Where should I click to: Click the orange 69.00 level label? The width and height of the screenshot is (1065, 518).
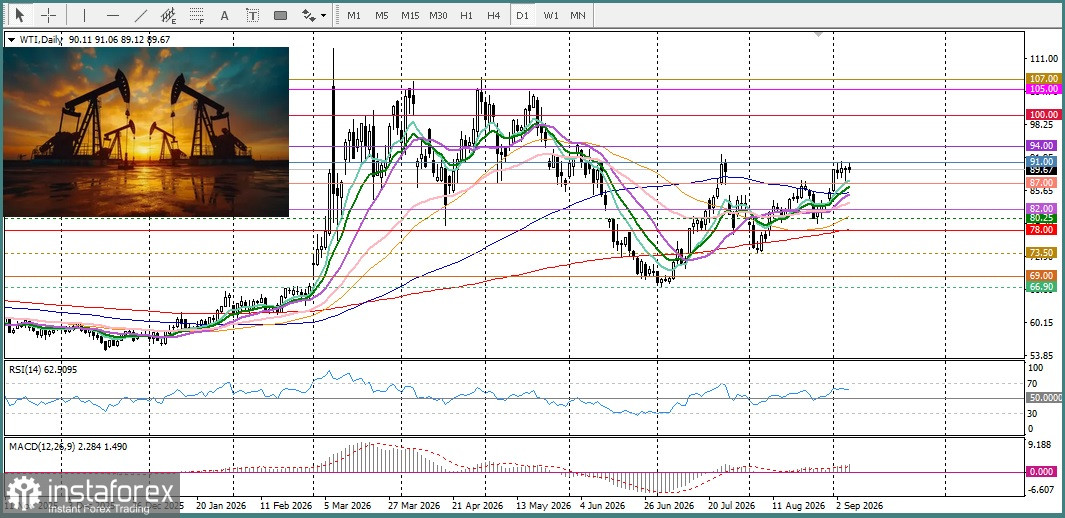(x=1043, y=276)
